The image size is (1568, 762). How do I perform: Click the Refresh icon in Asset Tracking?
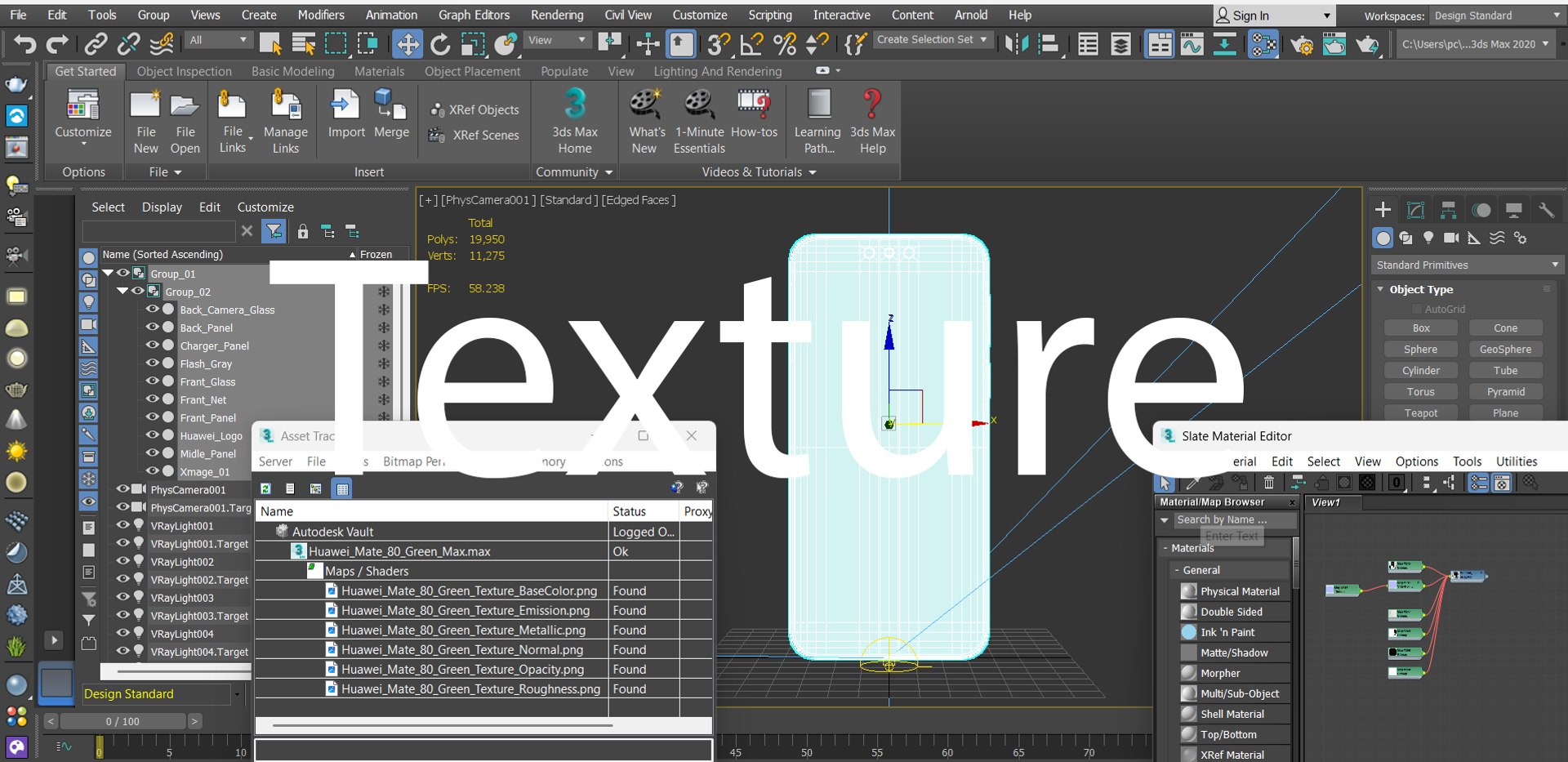(265, 488)
